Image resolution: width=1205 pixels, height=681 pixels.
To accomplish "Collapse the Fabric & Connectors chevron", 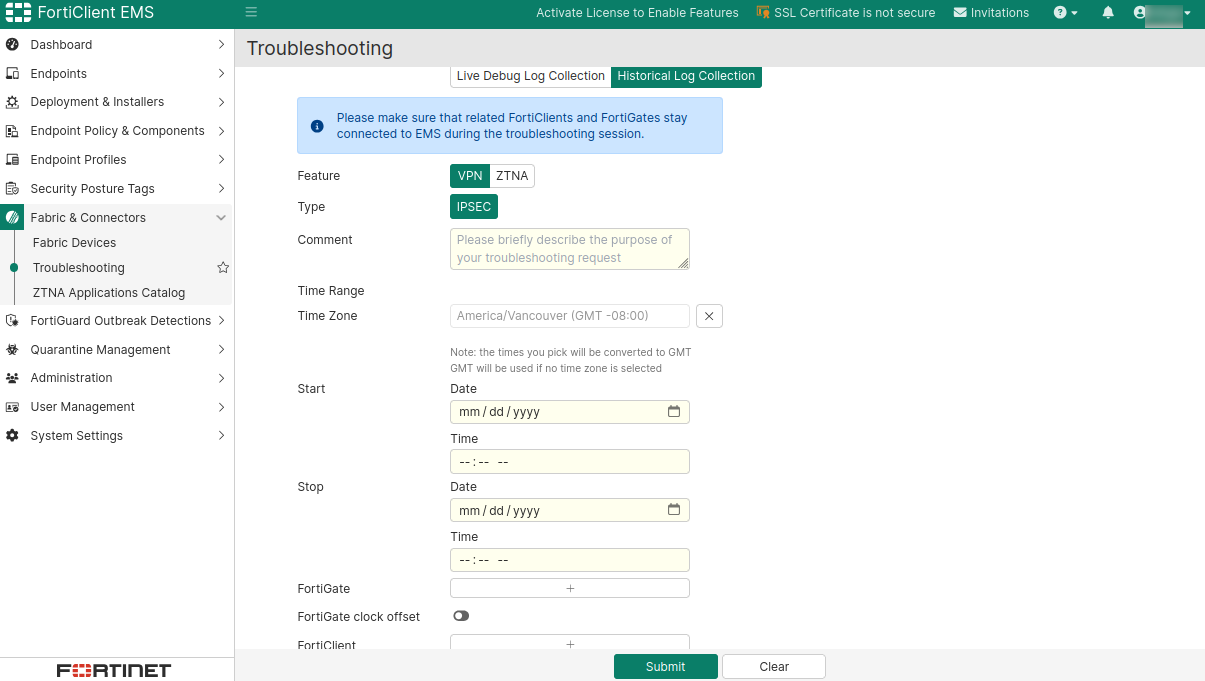I will tap(221, 218).
